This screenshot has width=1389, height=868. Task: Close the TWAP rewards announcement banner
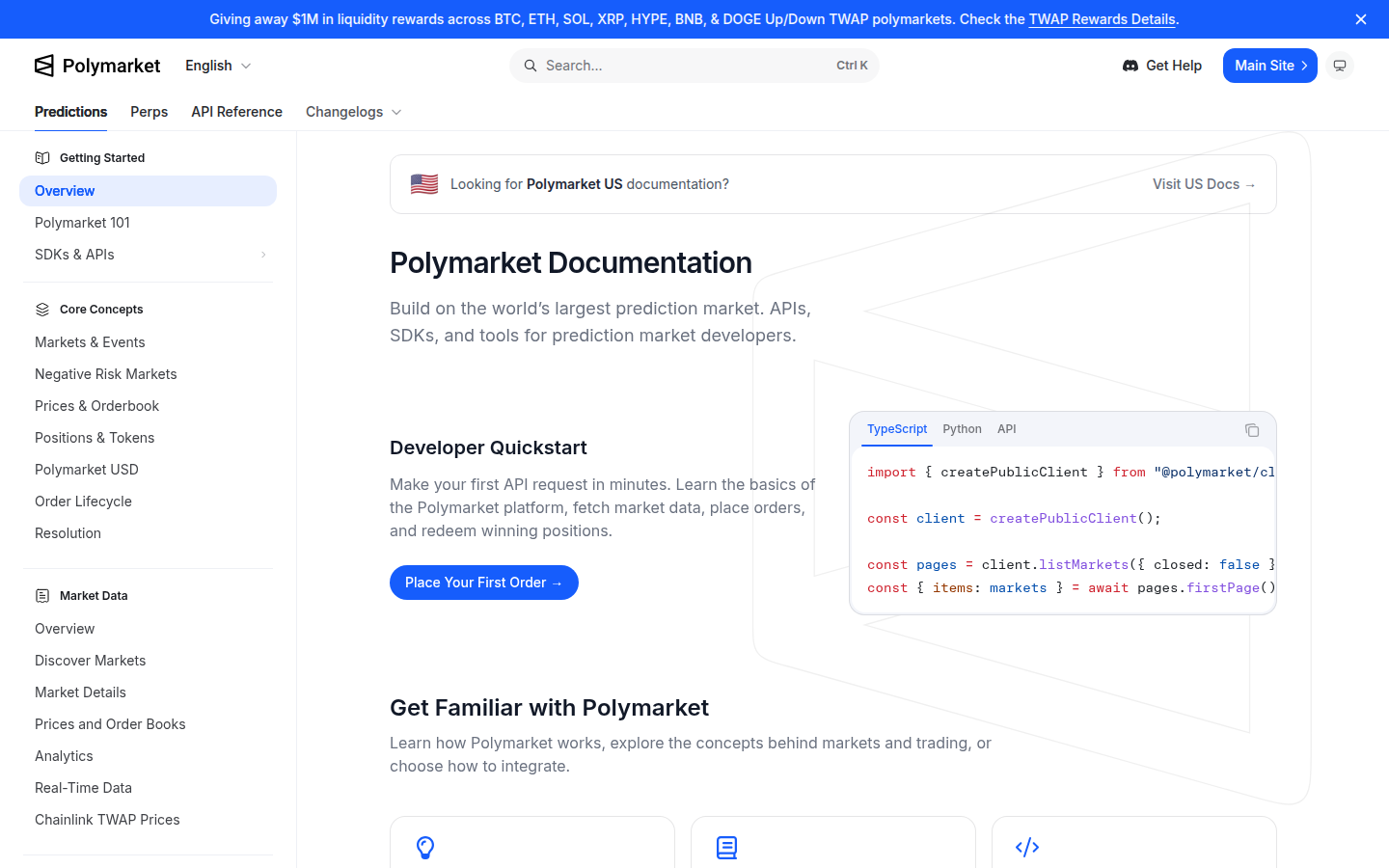pos(1361,19)
